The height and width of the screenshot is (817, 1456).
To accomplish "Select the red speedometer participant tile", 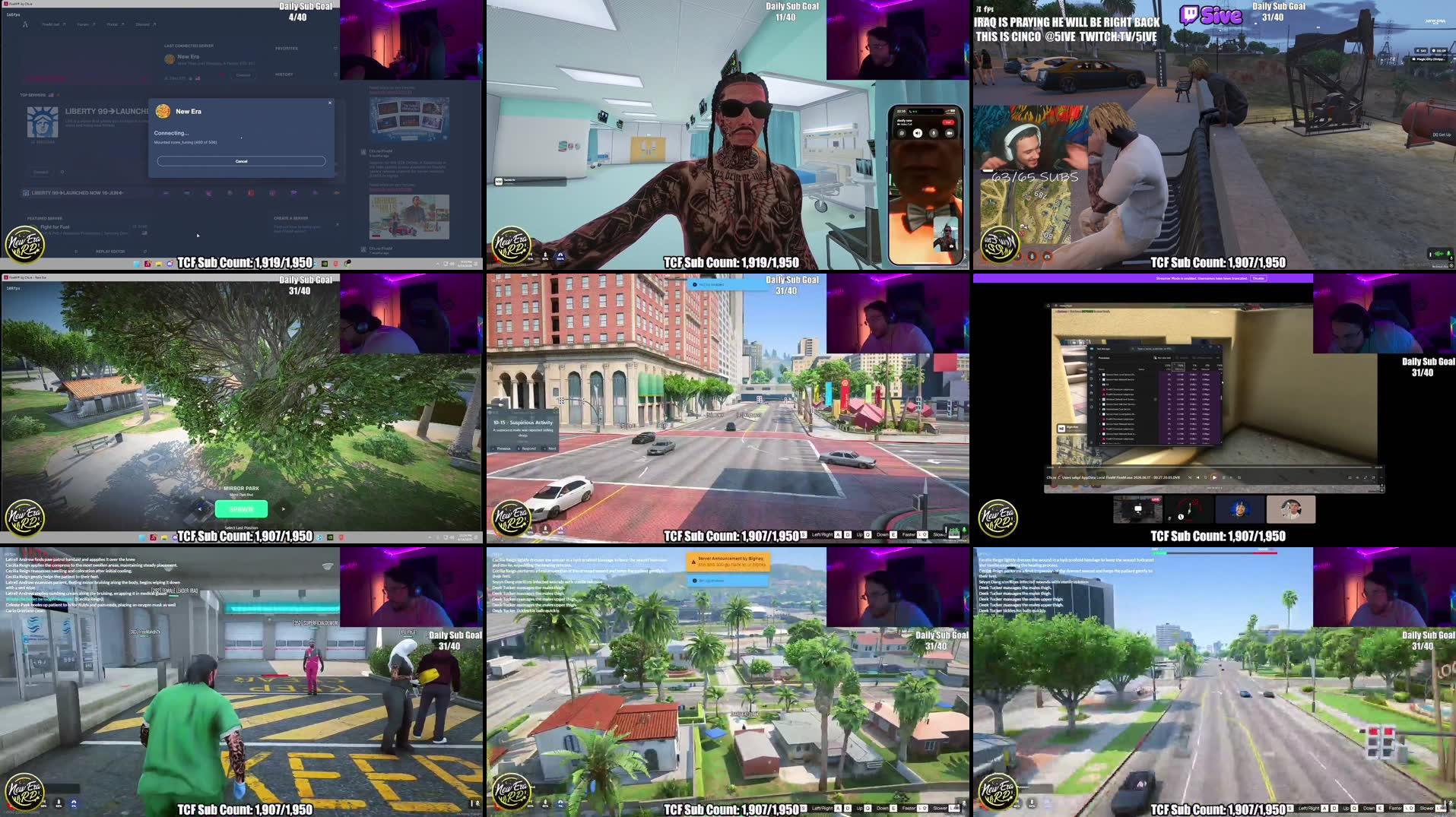I will click(x=1188, y=509).
